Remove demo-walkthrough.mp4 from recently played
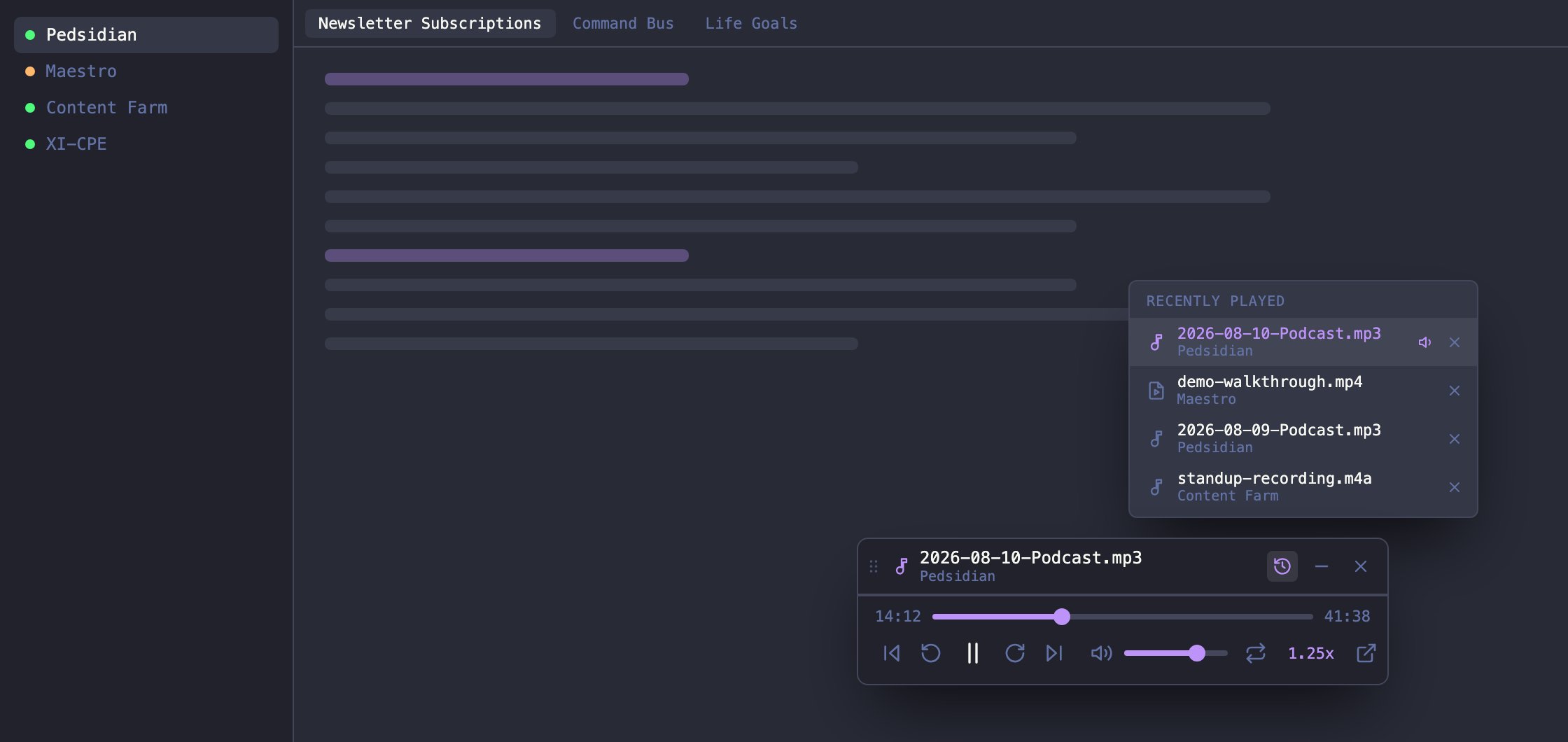The image size is (1568, 742). coord(1455,391)
